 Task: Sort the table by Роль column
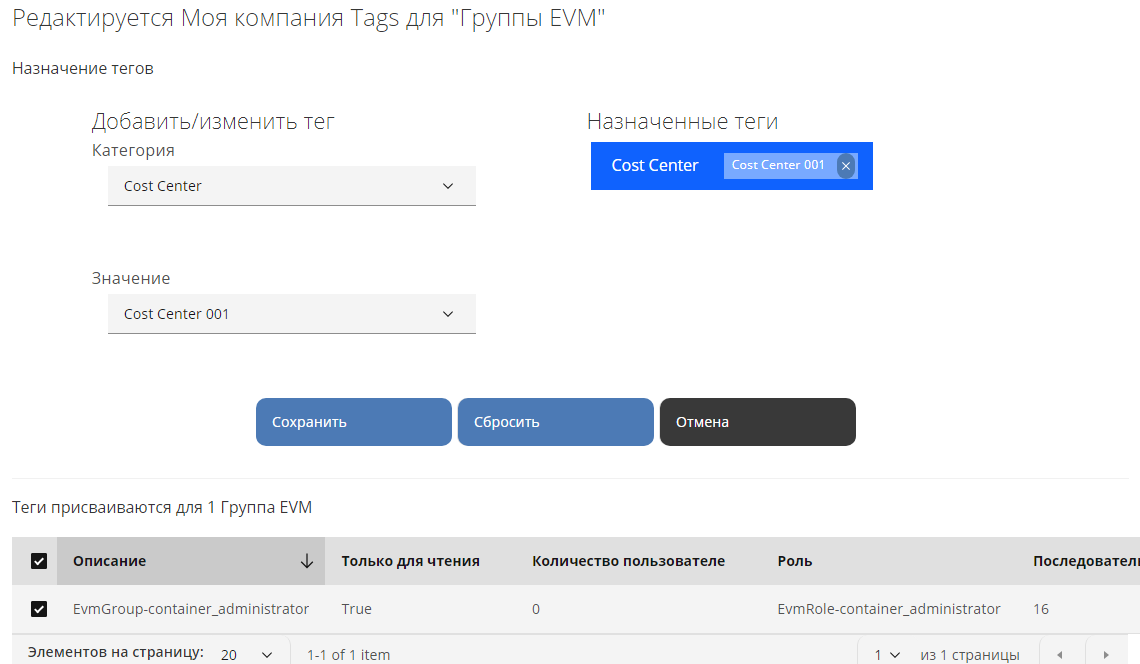pos(794,561)
